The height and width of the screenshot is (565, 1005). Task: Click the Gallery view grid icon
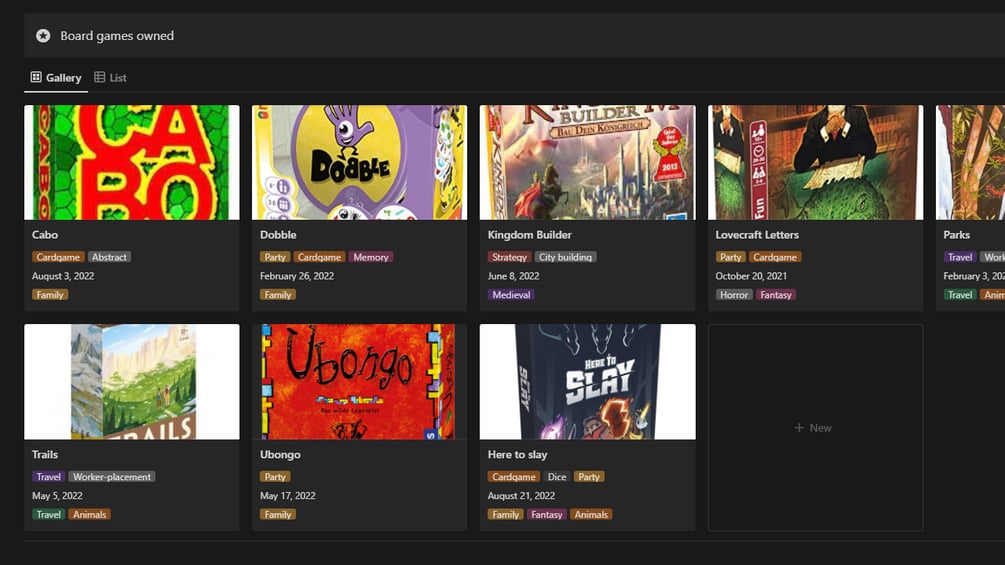pos(36,77)
